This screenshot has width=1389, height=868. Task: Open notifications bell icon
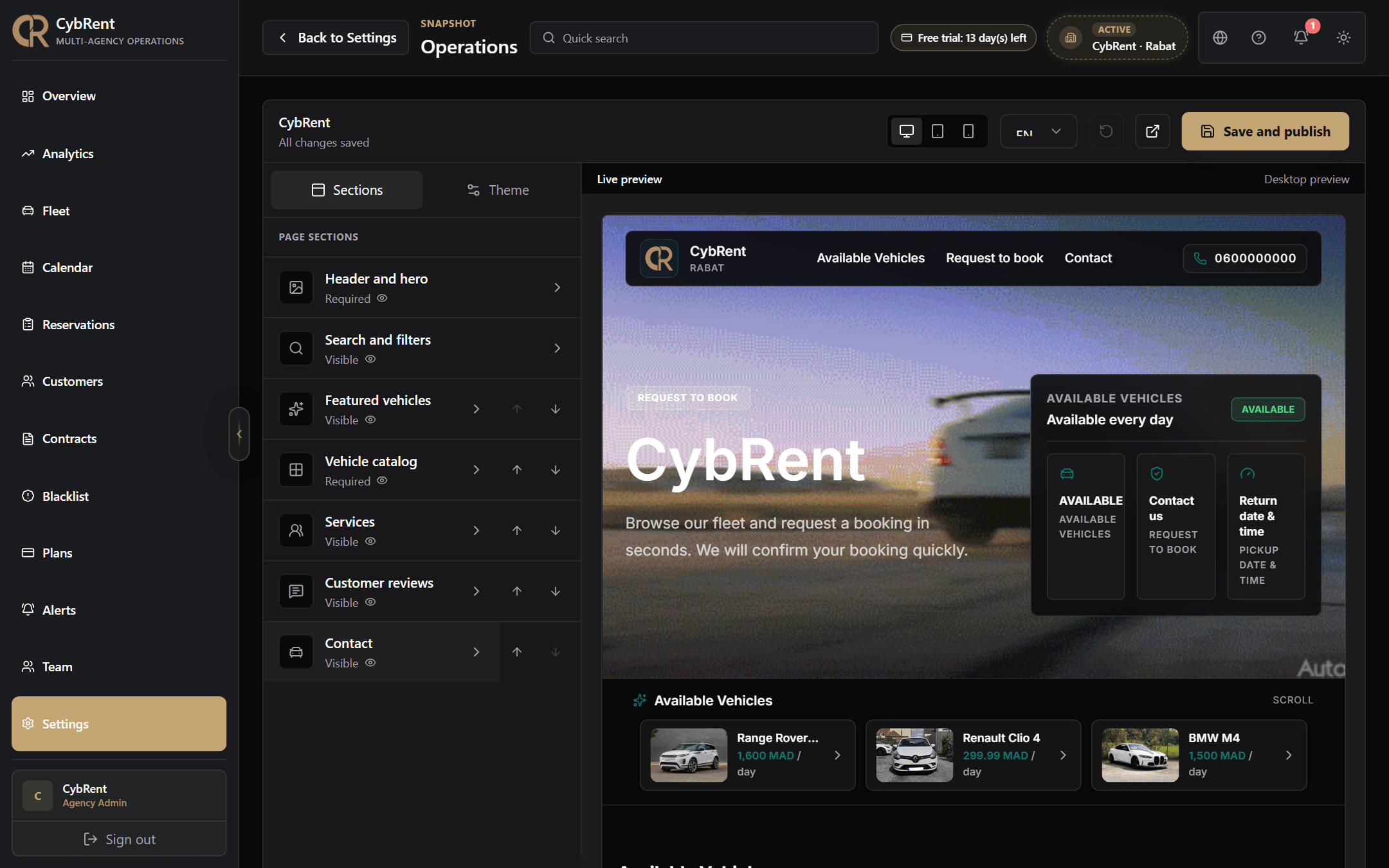pyautogui.click(x=1301, y=38)
